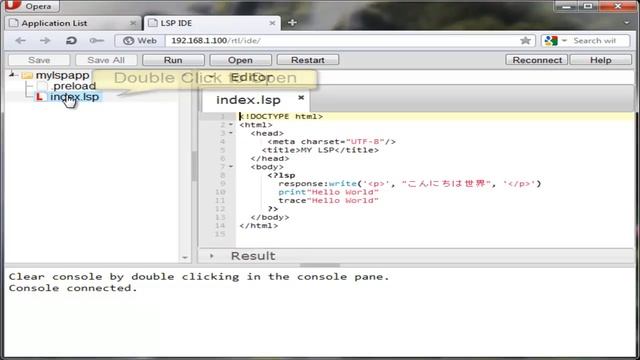Click line number 15 in the gutter
Viewport: 640px width, 360px height.
220,234
